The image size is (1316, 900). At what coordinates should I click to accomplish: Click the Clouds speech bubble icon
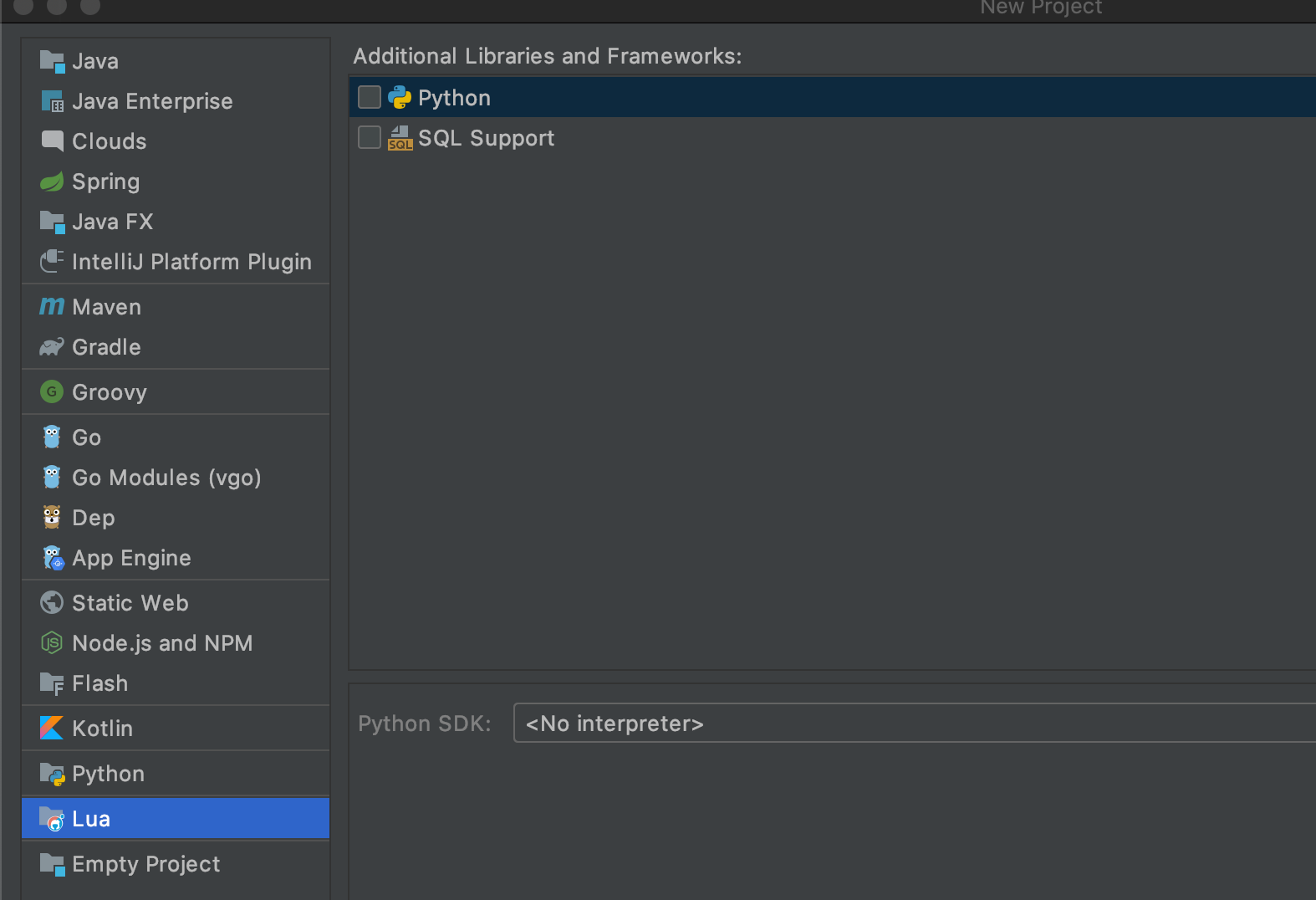(52, 141)
